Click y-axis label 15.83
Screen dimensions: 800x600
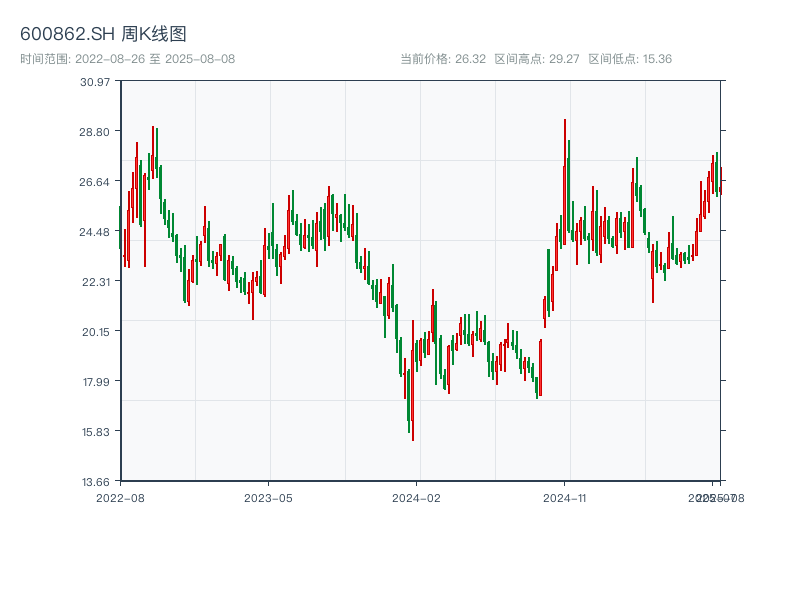coord(96,432)
